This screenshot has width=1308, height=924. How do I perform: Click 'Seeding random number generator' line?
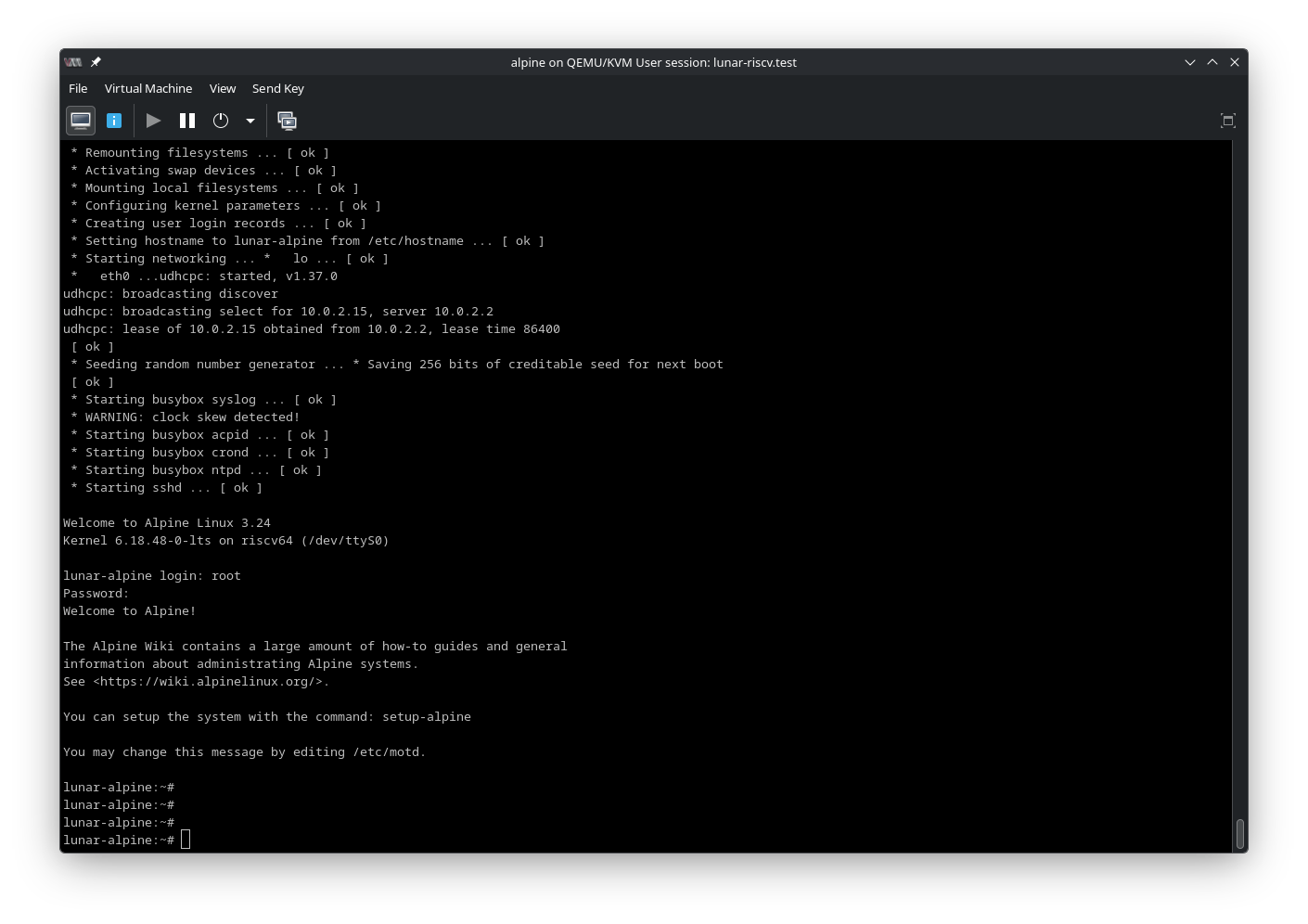click(397, 365)
